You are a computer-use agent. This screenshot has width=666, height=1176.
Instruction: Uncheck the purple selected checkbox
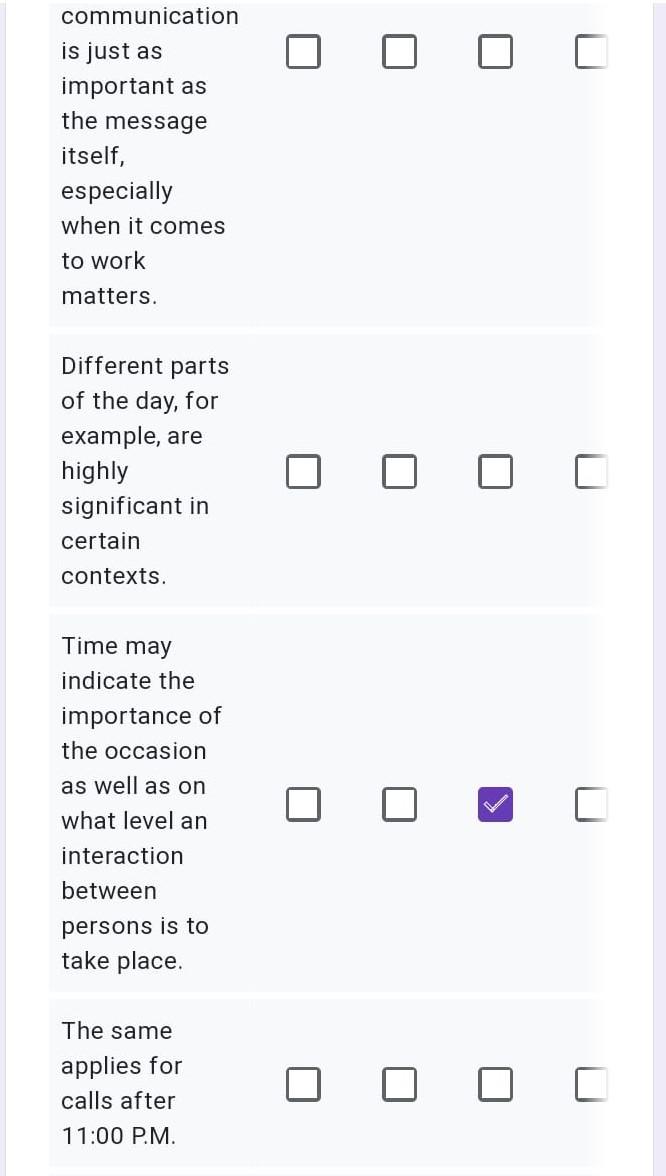pos(496,804)
